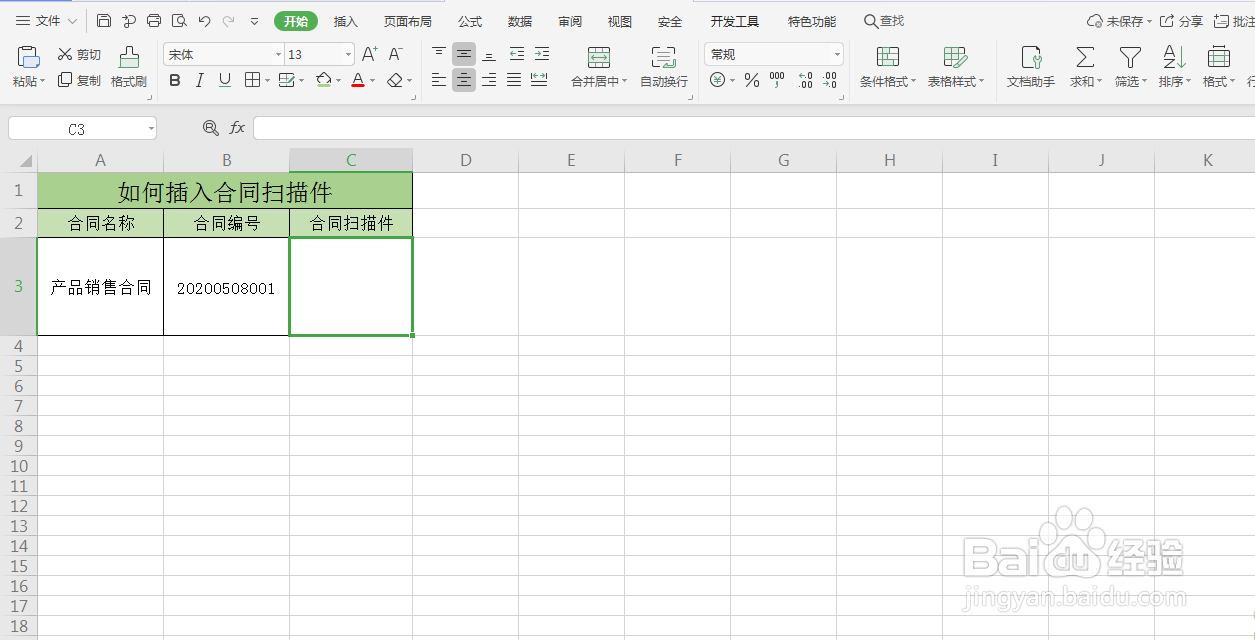
Task: Switch to the 页面布局 tab
Action: coord(408,21)
